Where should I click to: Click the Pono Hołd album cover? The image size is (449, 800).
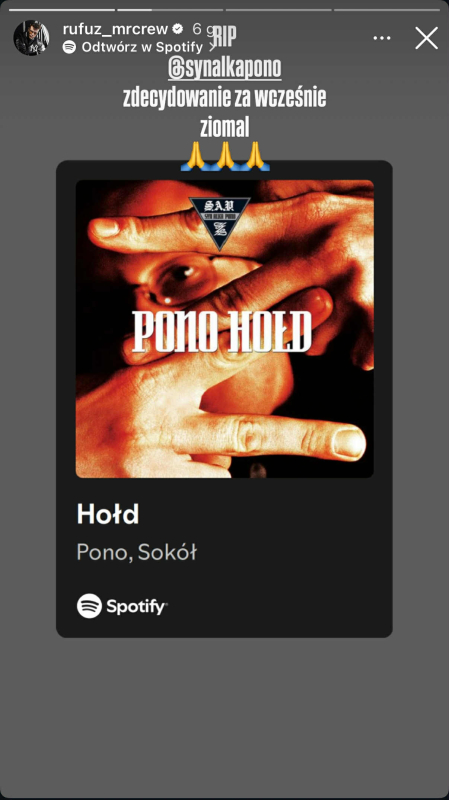click(x=224, y=329)
